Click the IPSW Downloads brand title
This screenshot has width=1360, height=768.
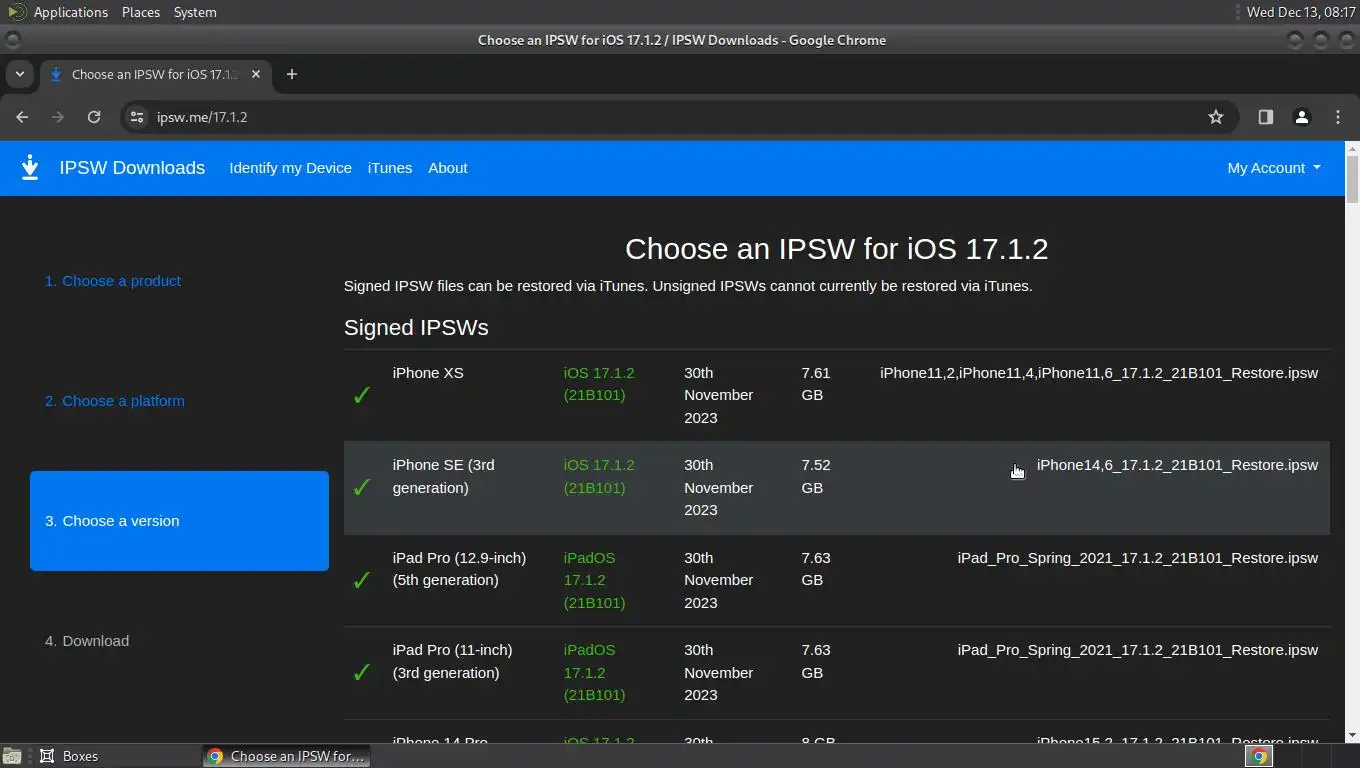[x=132, y=168]
